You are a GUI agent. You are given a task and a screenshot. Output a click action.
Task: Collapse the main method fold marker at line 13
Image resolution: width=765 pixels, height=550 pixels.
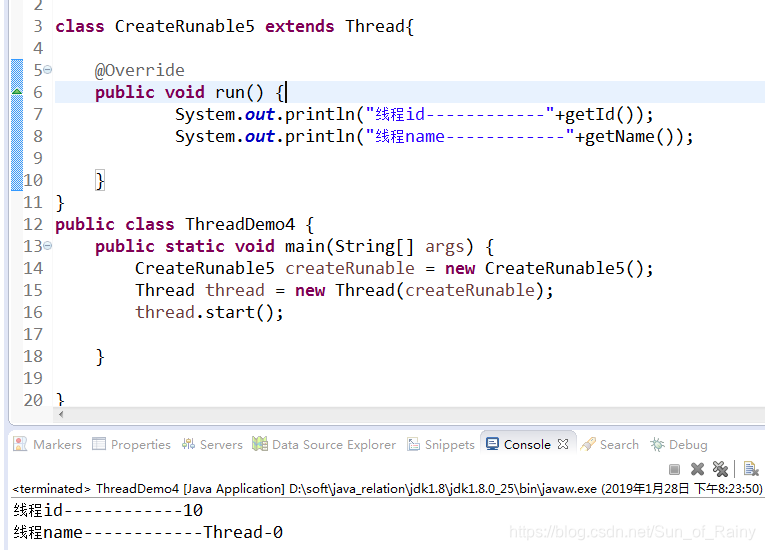[x=47, y=245]
